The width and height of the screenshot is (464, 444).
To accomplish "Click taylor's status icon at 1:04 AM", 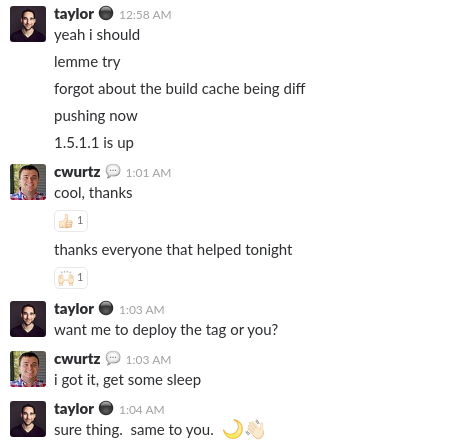I will tap(106, 408).
